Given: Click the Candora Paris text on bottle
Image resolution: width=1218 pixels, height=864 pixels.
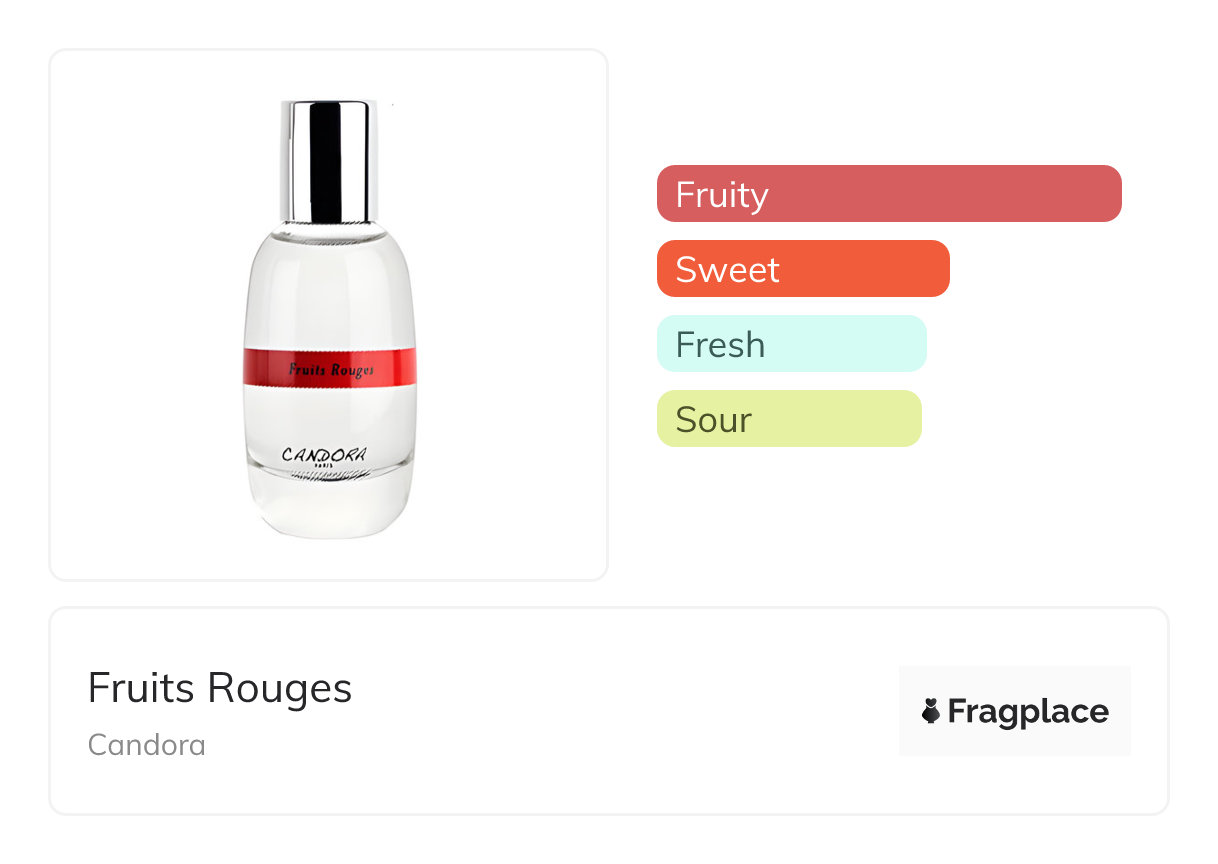Looking at the screenshot, I should (325, 457).
